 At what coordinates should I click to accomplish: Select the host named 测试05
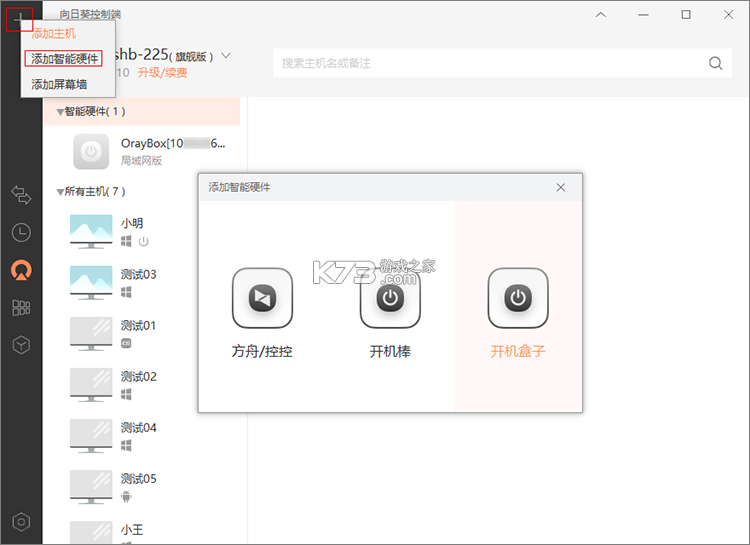coord(139,479)
